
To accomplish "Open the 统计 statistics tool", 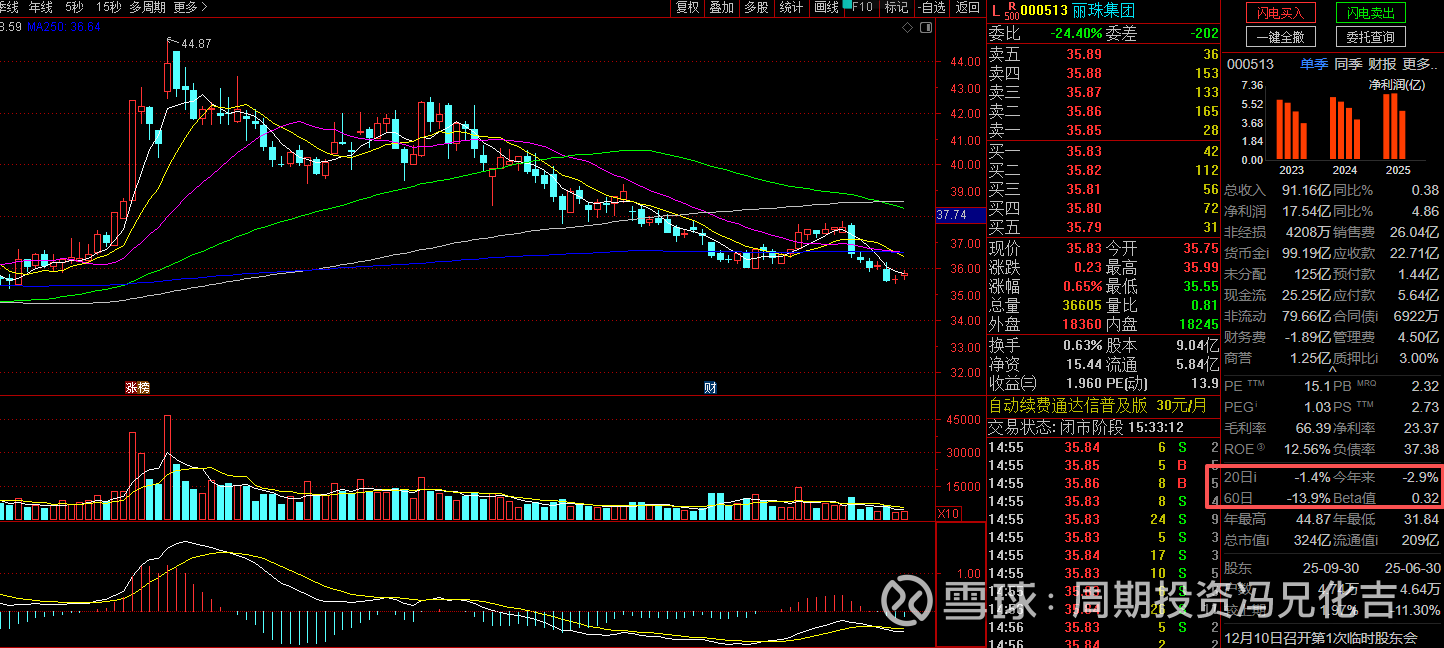I will pos(791,7).
